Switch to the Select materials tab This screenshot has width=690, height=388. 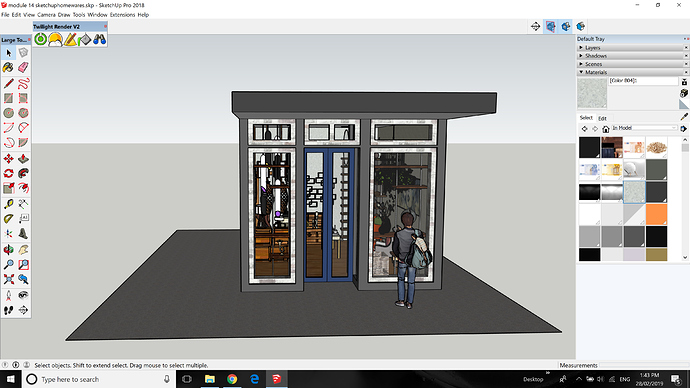click(586, 117)
